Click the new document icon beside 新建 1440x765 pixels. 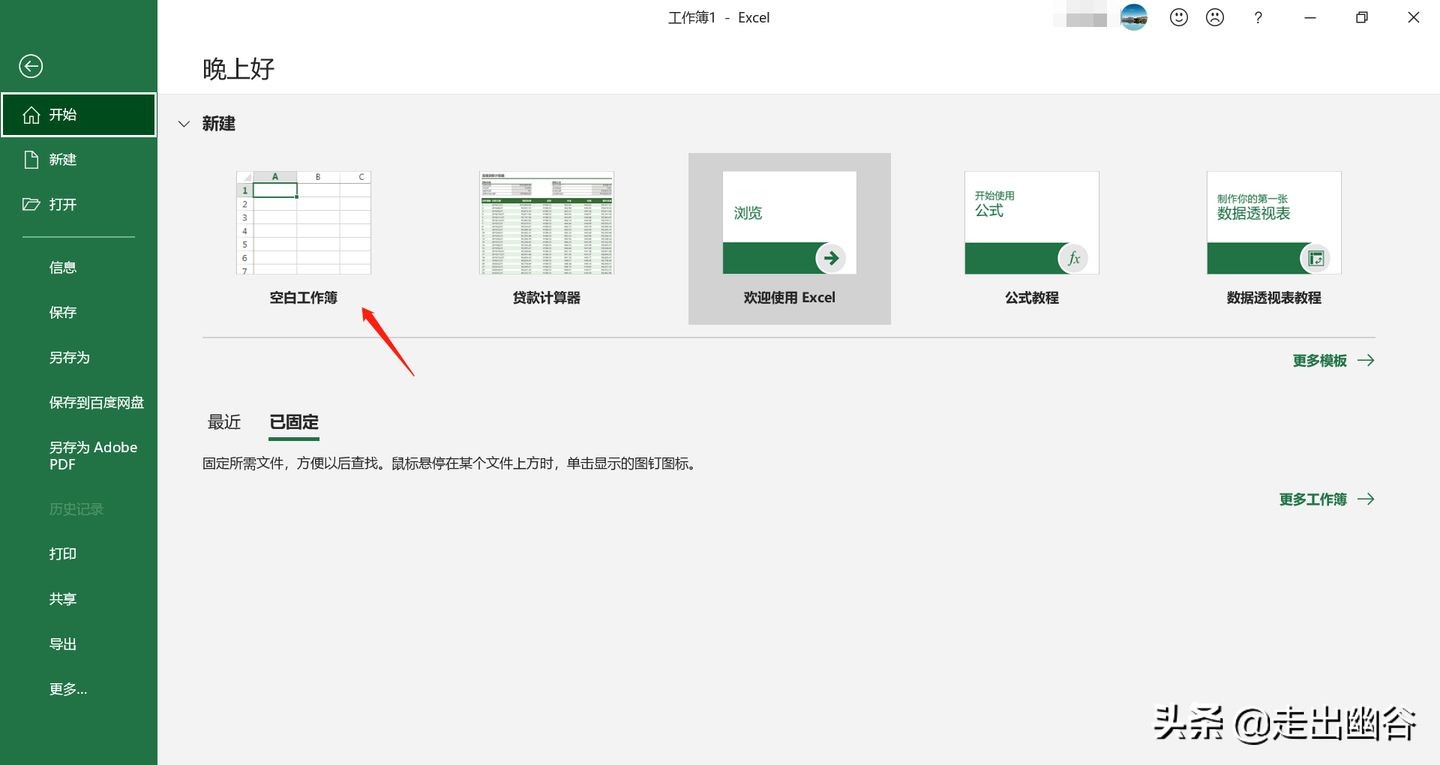(x=31, y=159)
